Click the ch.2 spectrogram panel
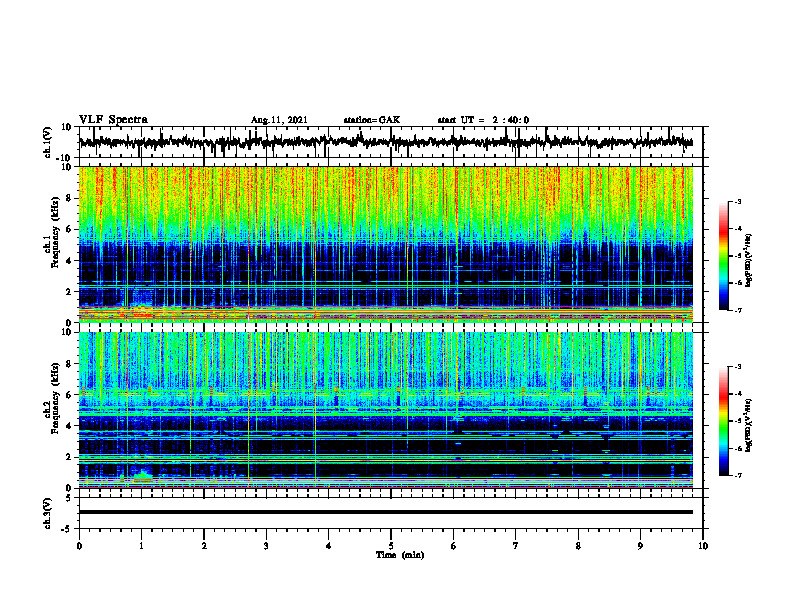This screenshot has height=612, width=792. pos(386,410)
